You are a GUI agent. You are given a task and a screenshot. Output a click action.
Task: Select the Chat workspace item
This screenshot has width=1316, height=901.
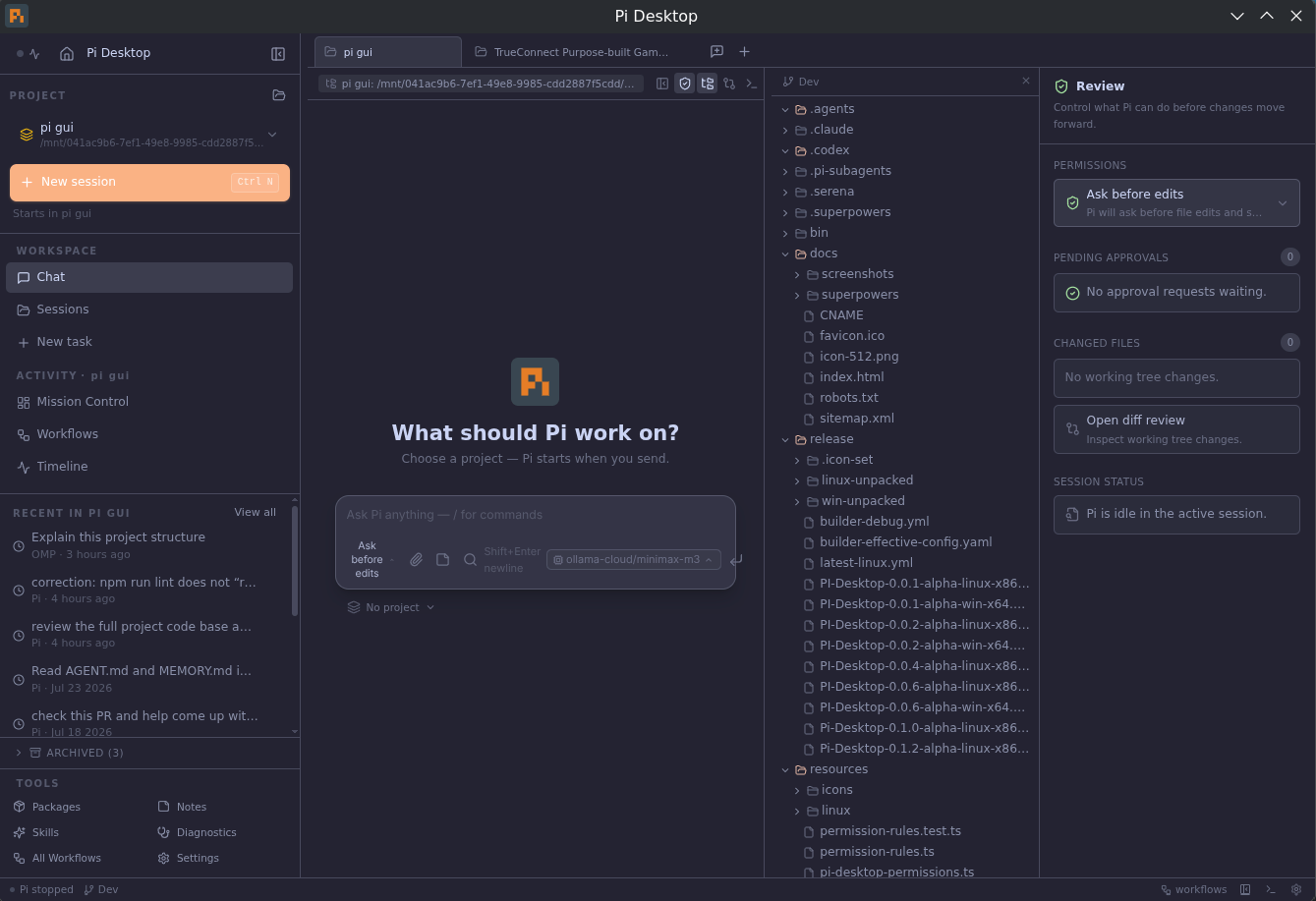tap(149, 277)
